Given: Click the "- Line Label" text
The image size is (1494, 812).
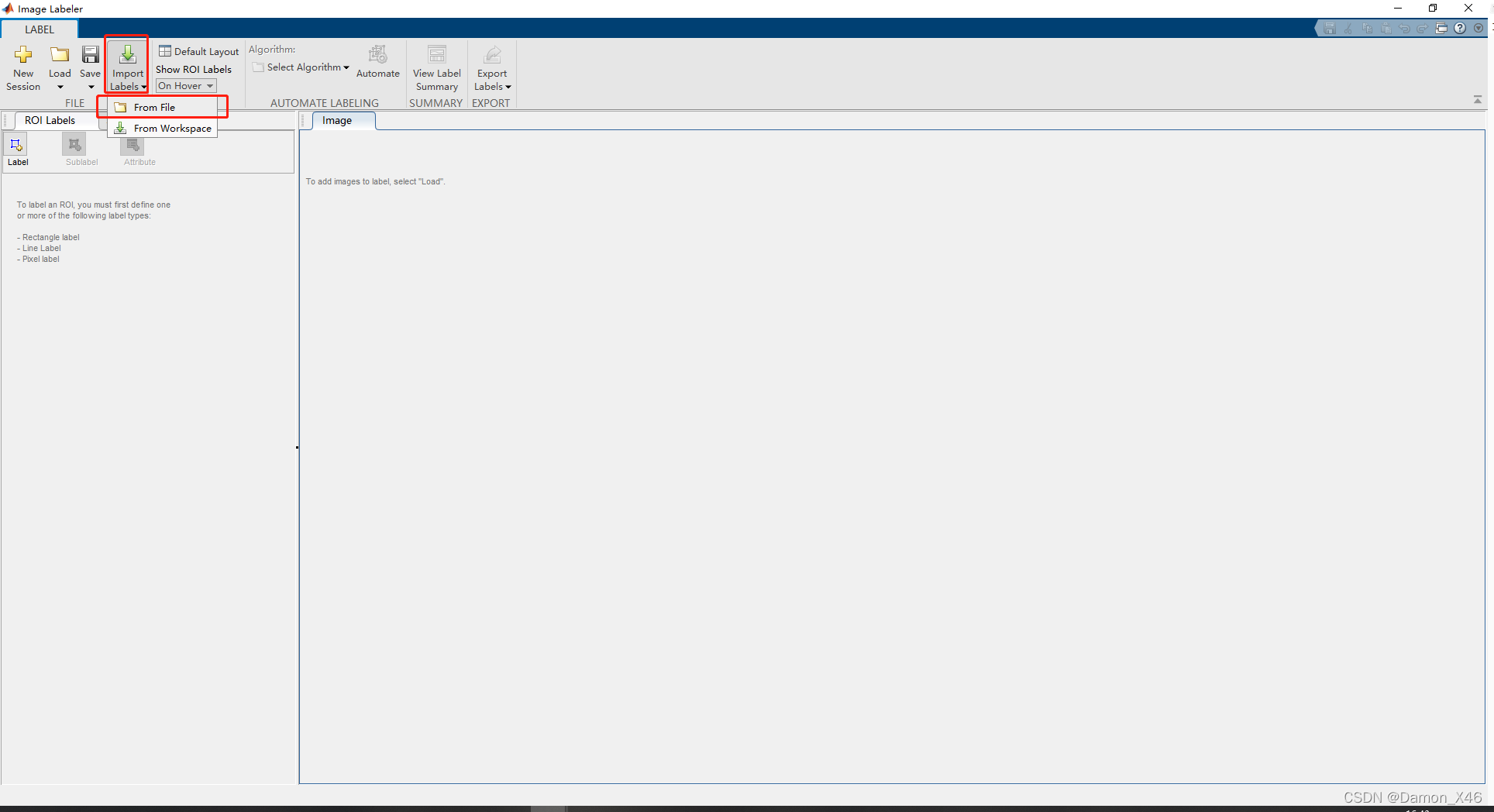Looking at the screenshot, I should (39, 248).
